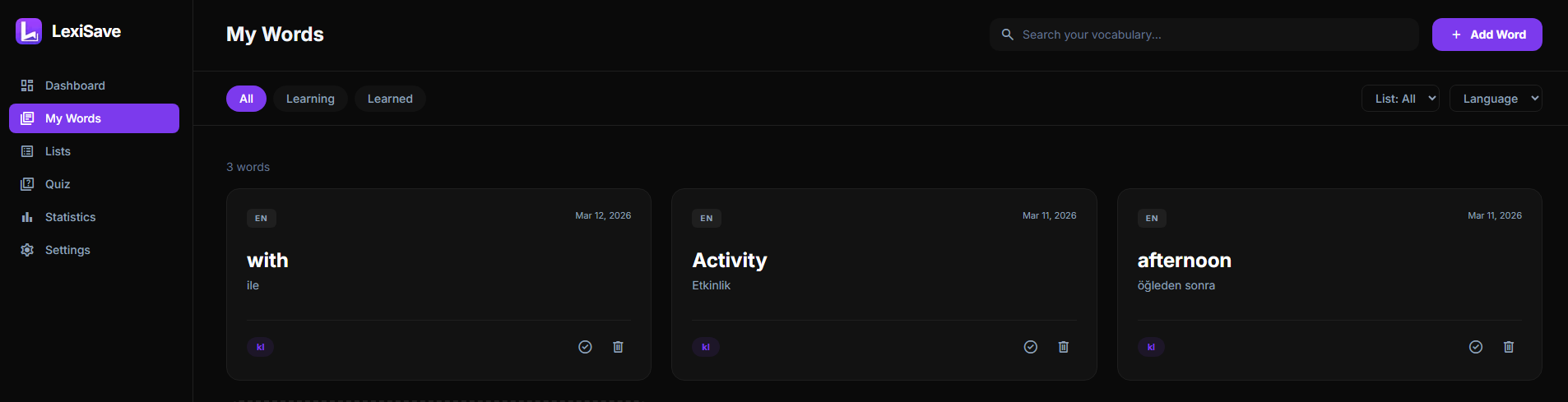1568x402 pixels.
Task: Mark "with" as learned via checkmark
Action: coord(585,347)
